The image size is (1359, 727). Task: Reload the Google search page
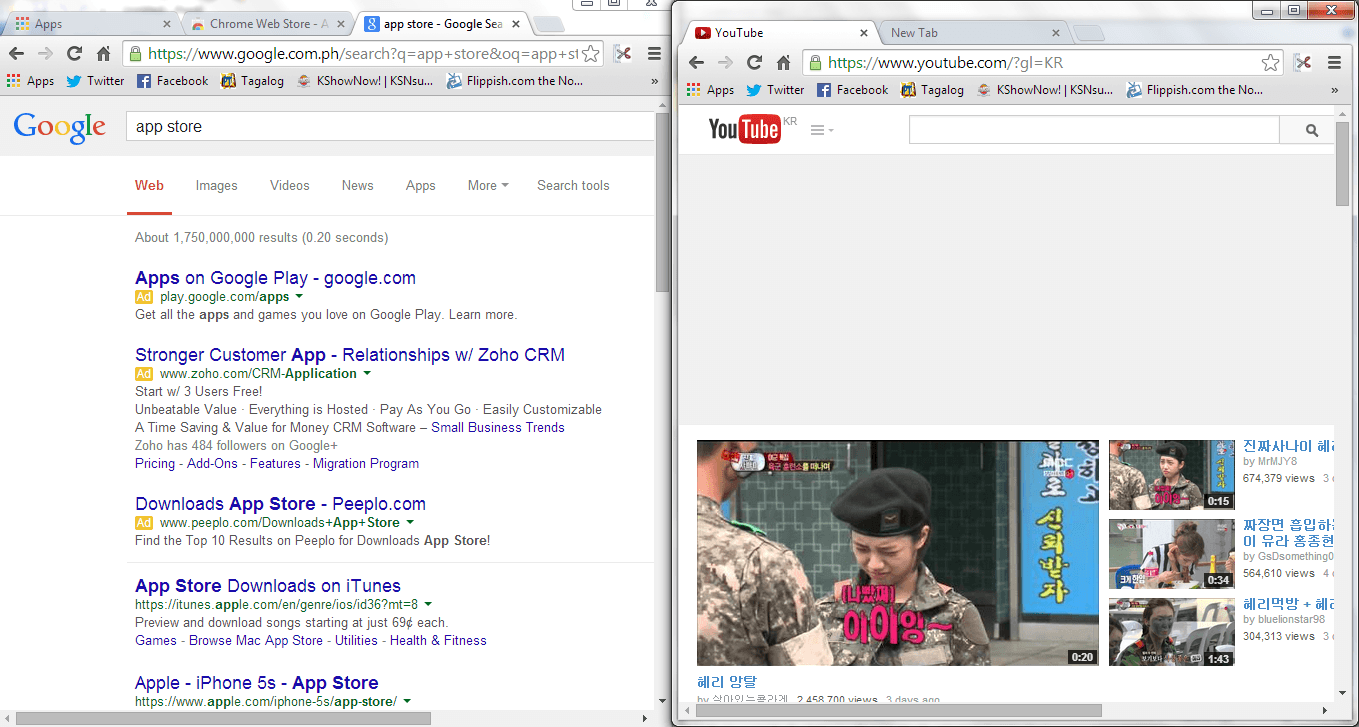[x=73, y=54]
